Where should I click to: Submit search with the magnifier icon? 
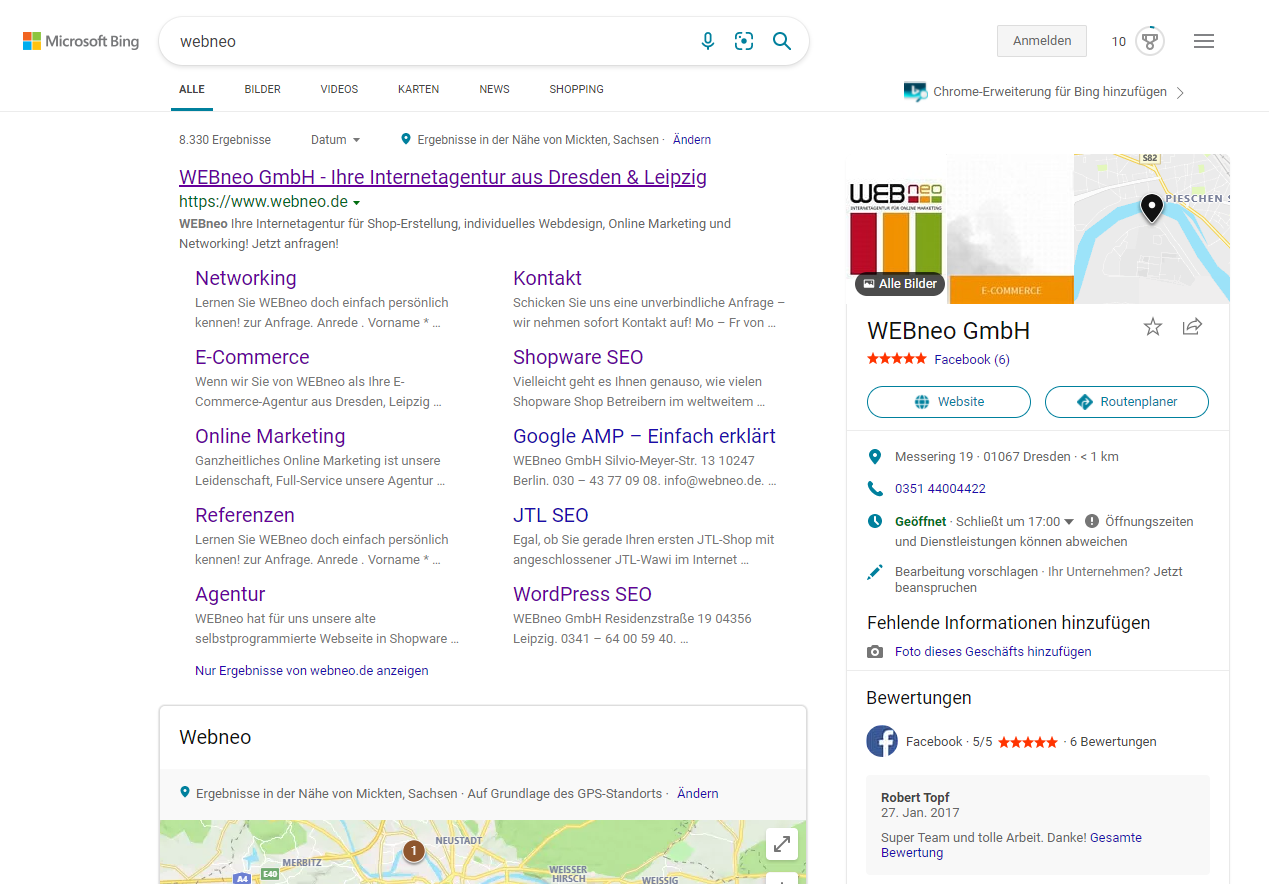(x=782, y=41)
